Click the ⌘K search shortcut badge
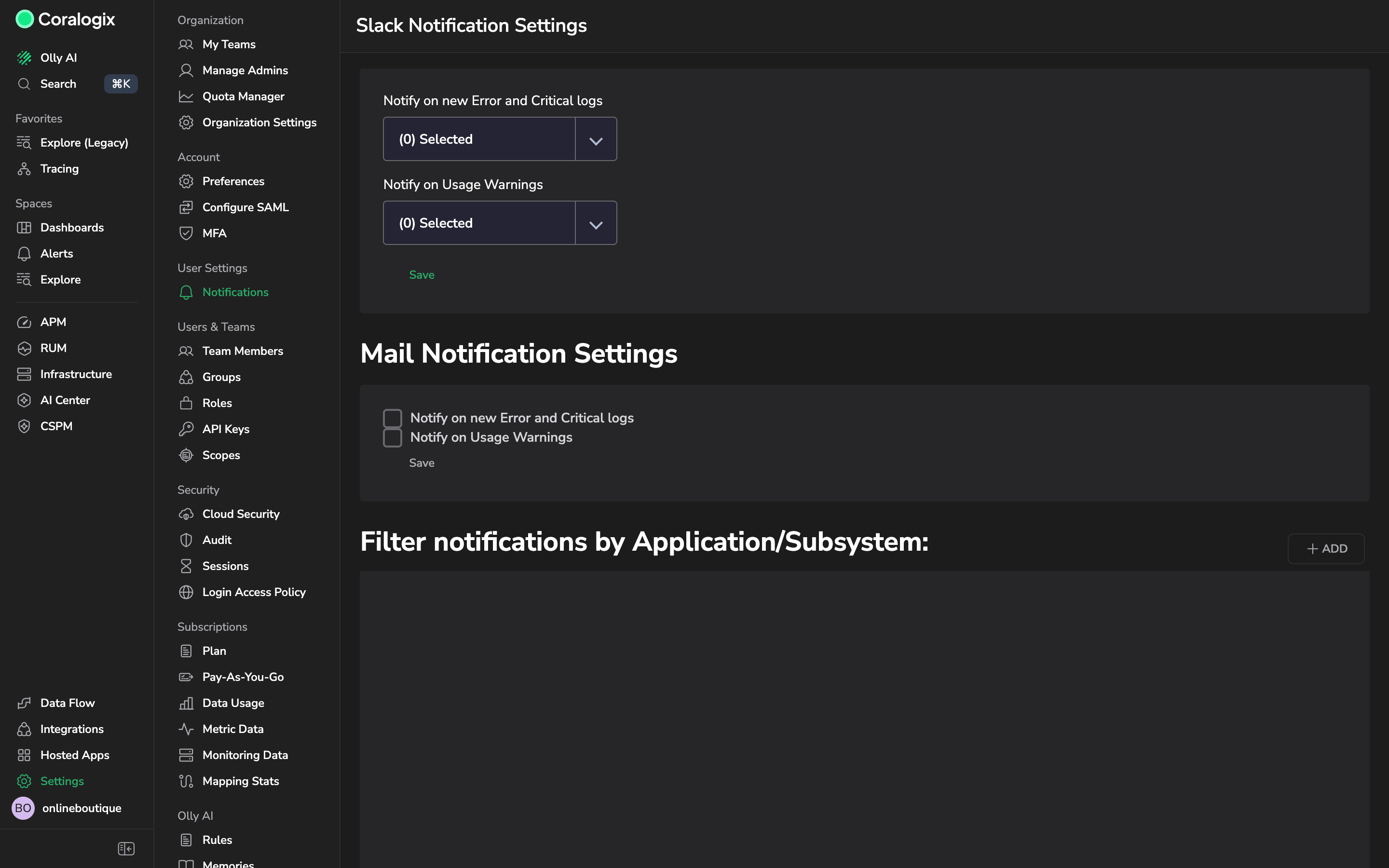Screen dimensions: 1389x868 [x=121, y=84]
